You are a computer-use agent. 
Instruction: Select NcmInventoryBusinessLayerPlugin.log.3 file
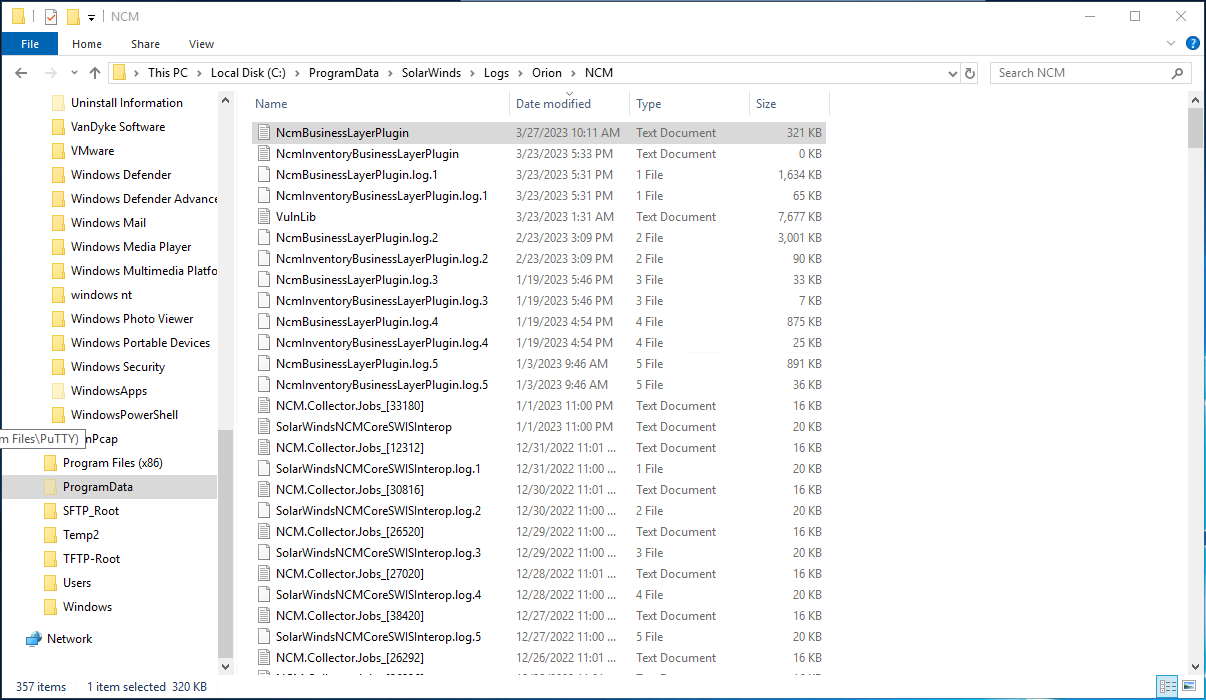pos(382,301)
